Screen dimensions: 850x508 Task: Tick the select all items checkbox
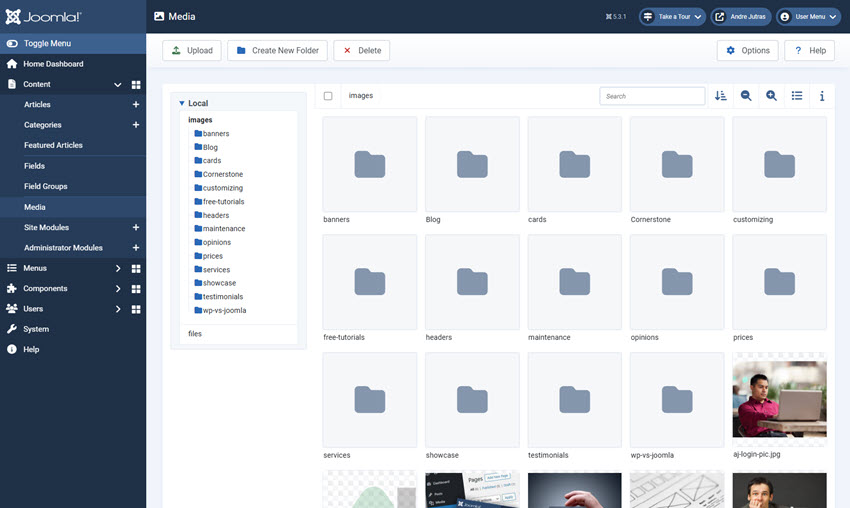pos(328,96)
